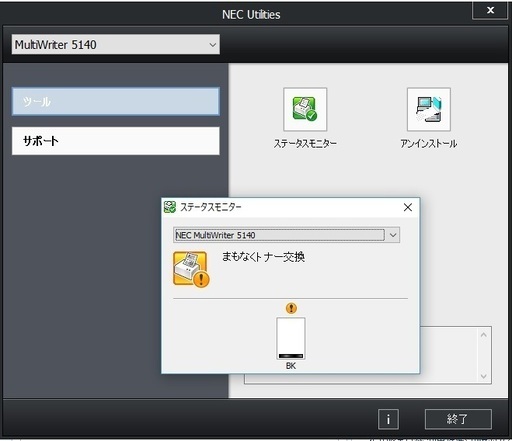The height and width of the screenshot is (441, 512).
Task: Click the 終了 button
Action: 458,419
